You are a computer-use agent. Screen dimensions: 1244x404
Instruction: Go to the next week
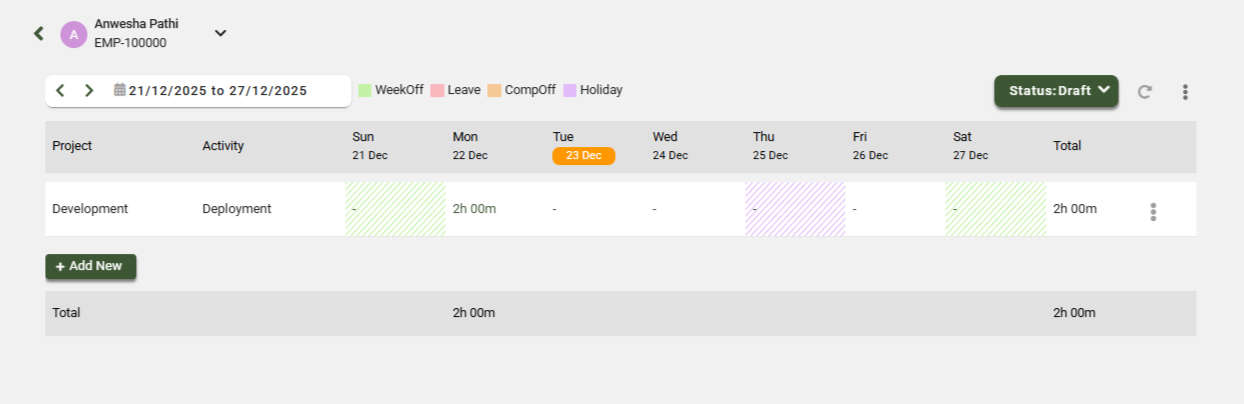pyautogui.click(x=89, y=91)
